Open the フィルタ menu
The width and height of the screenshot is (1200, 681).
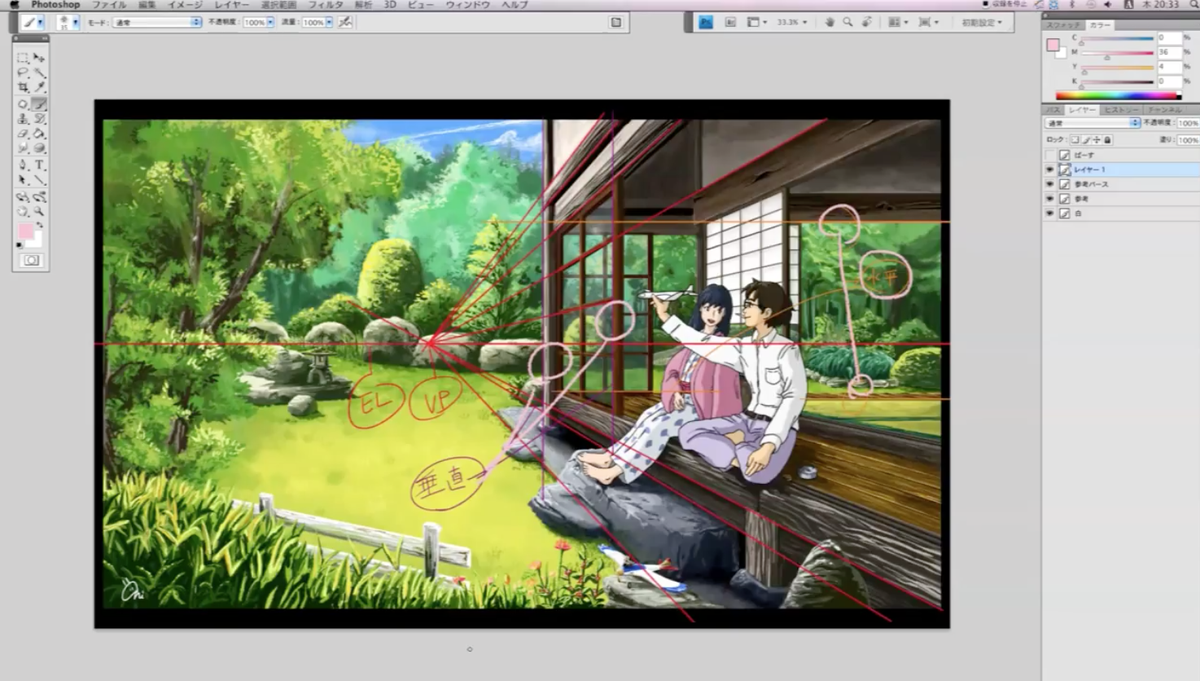tap(326, 5)
